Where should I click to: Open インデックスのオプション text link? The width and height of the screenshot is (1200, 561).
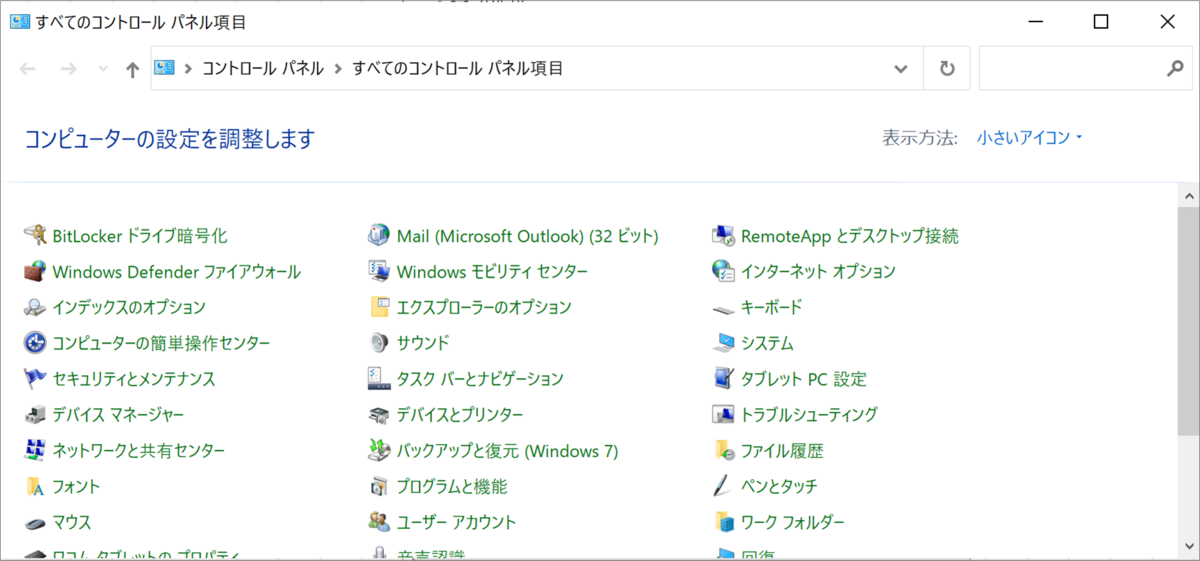tap(129, 307)
